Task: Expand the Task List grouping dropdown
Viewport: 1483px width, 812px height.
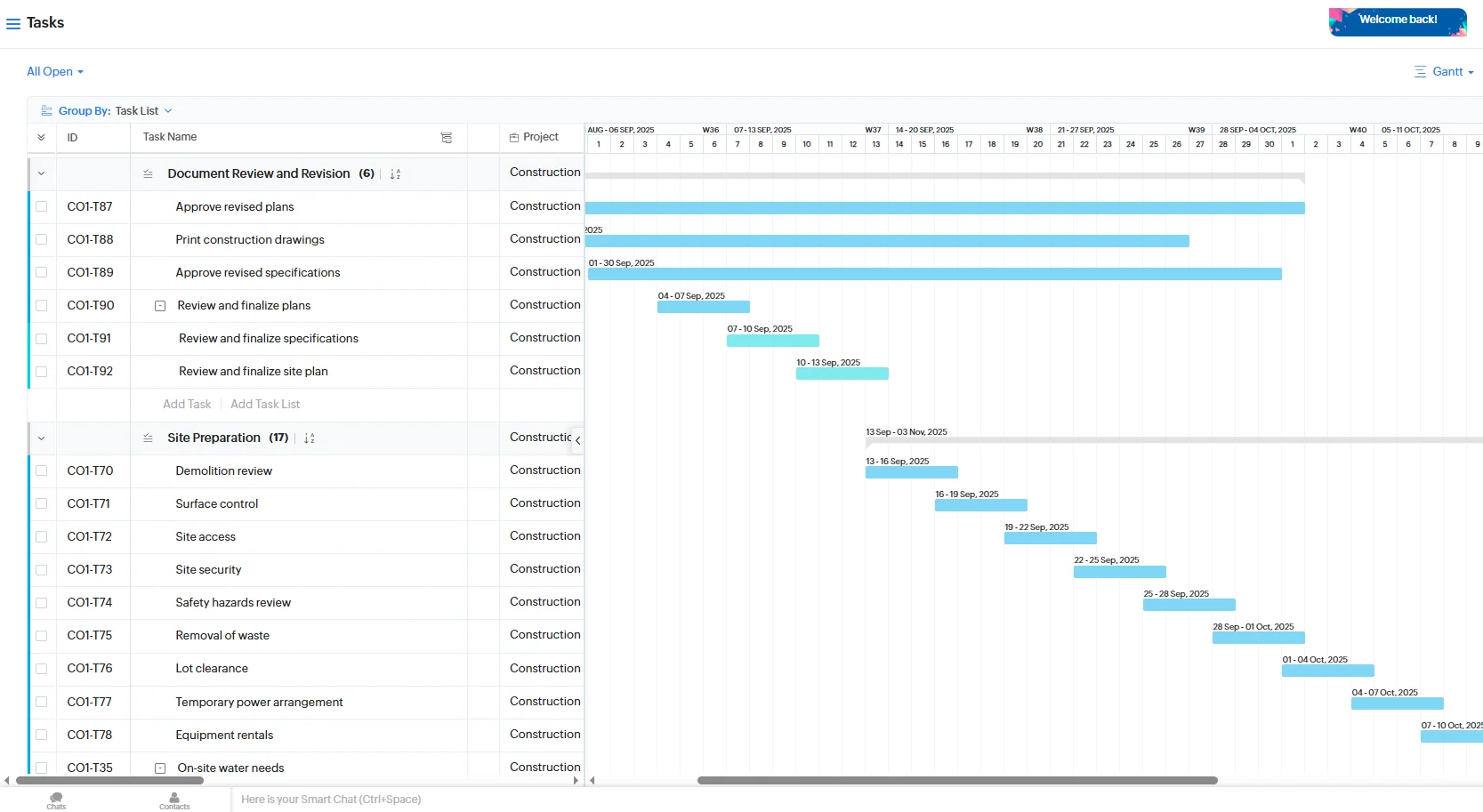Action: click(169, 110)
